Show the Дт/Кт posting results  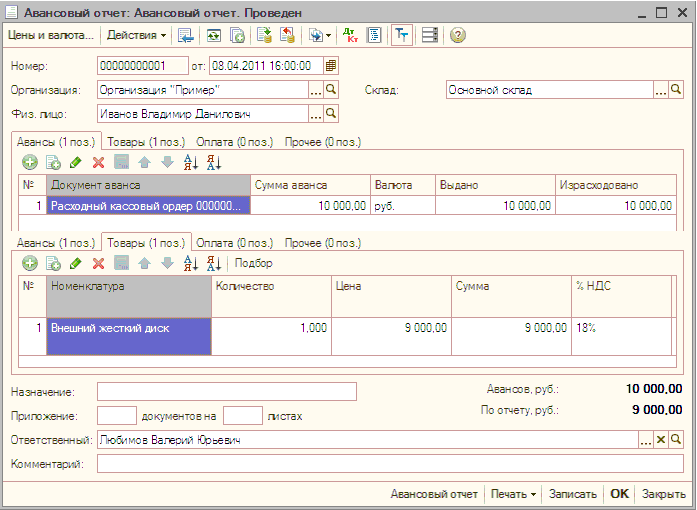point(350,35)
